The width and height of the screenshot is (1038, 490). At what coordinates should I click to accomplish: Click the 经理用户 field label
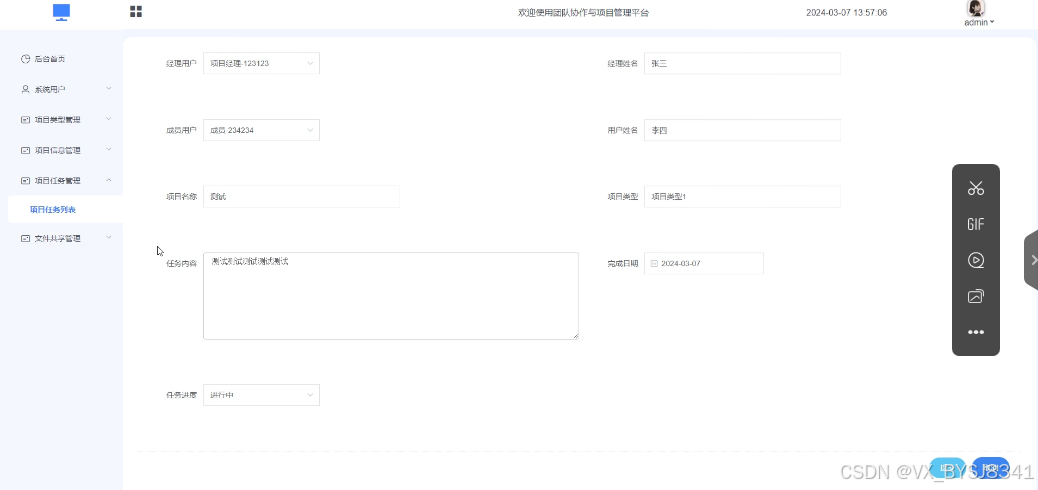[x=181, y=64]
